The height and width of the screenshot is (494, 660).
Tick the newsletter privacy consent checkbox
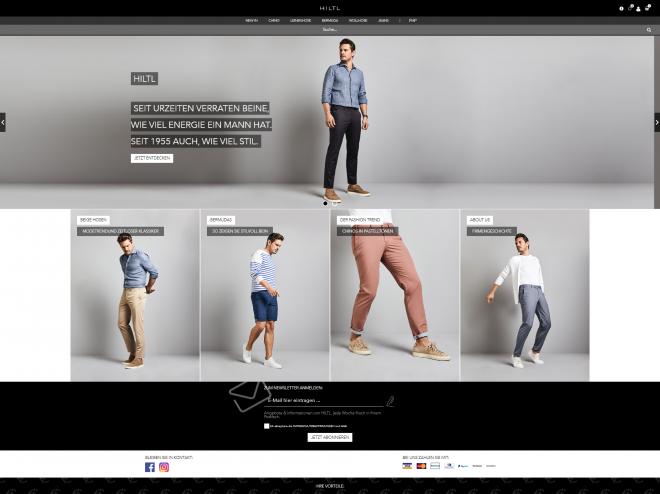[266, 426]
